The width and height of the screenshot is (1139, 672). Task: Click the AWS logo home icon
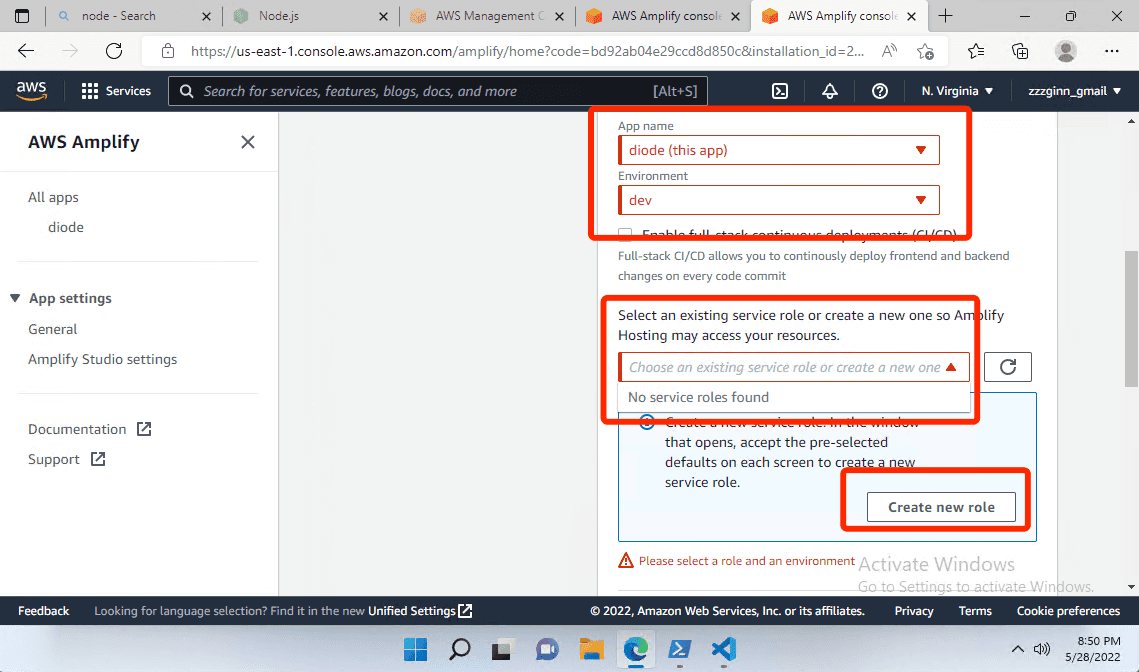click(32, 91)
